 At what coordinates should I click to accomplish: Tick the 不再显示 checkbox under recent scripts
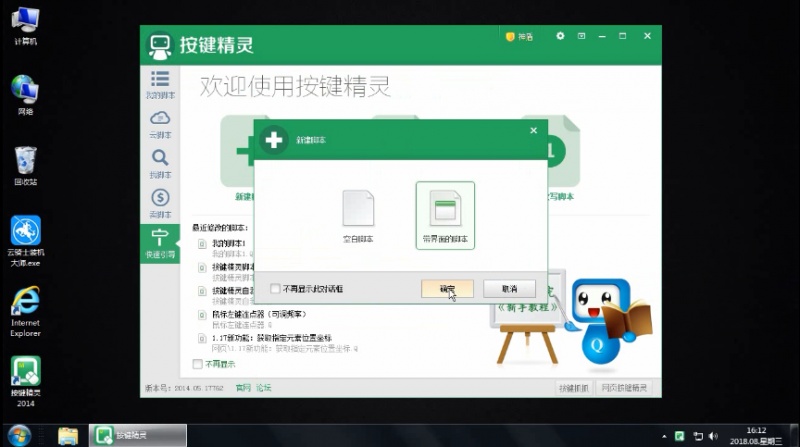[197, 364]
